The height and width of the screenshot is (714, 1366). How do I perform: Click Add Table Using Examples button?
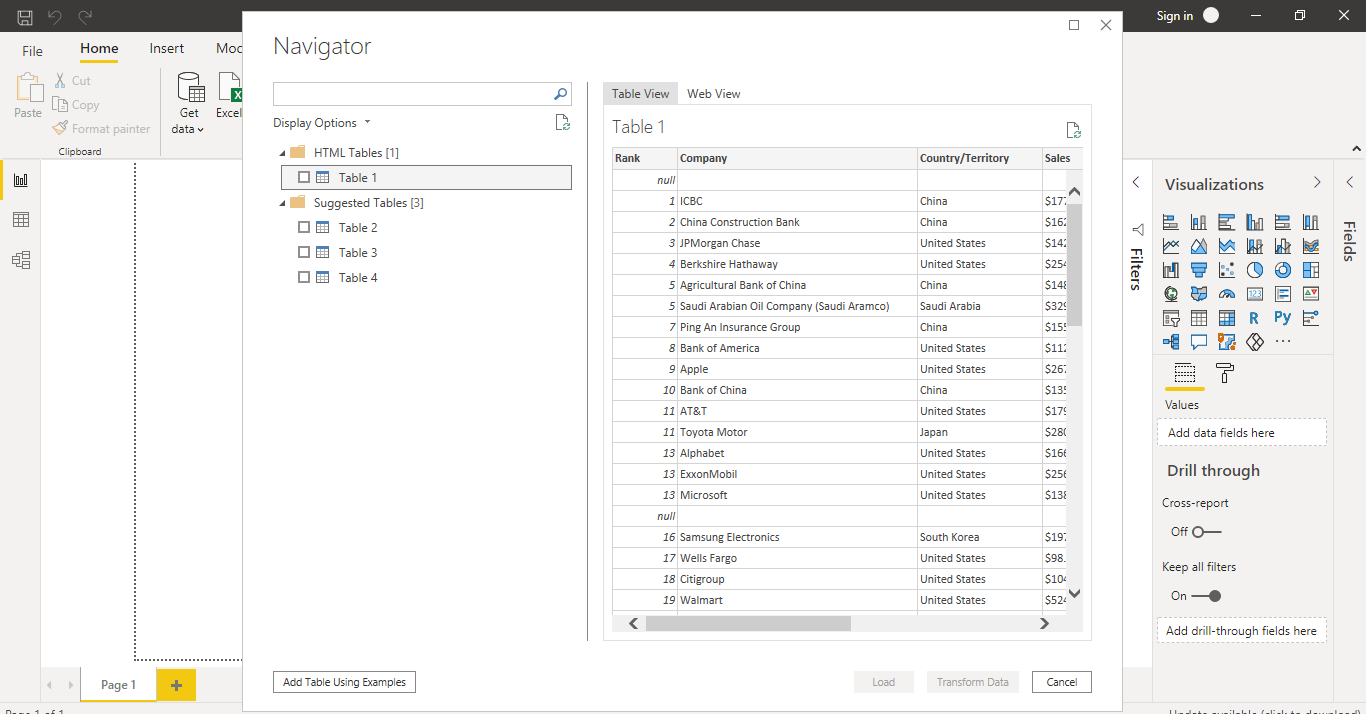point(344,682)
